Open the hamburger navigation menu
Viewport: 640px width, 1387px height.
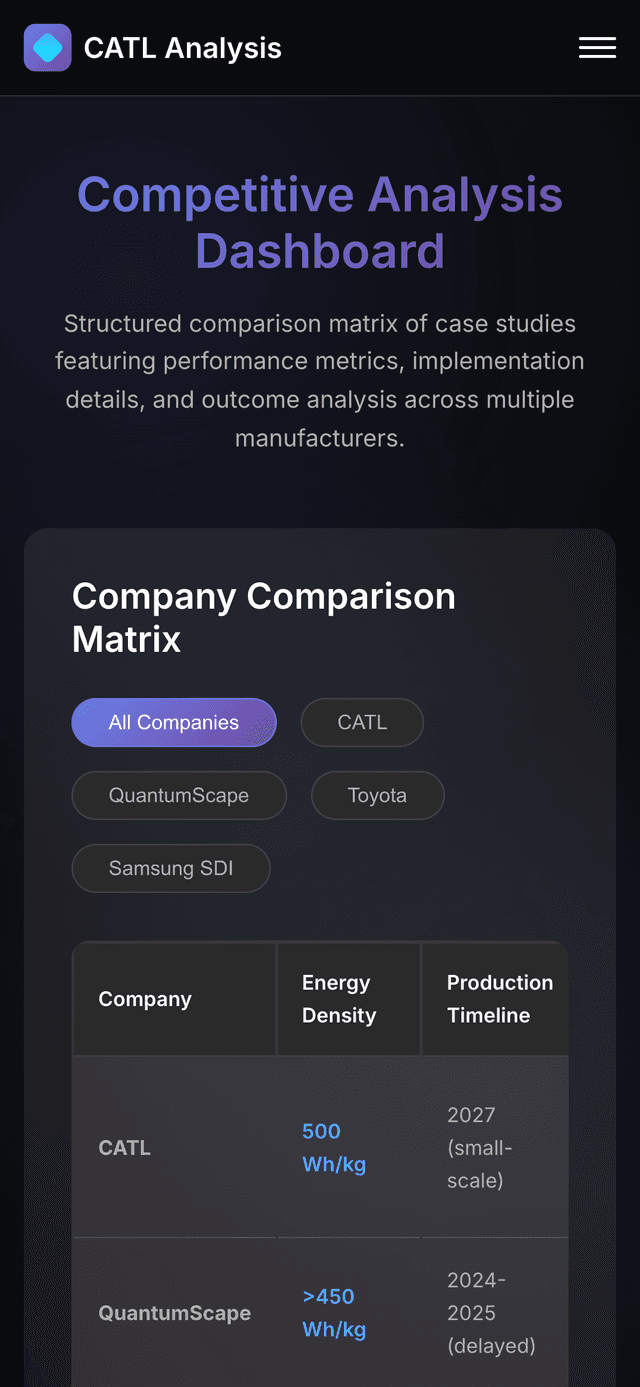pos(597,47)
